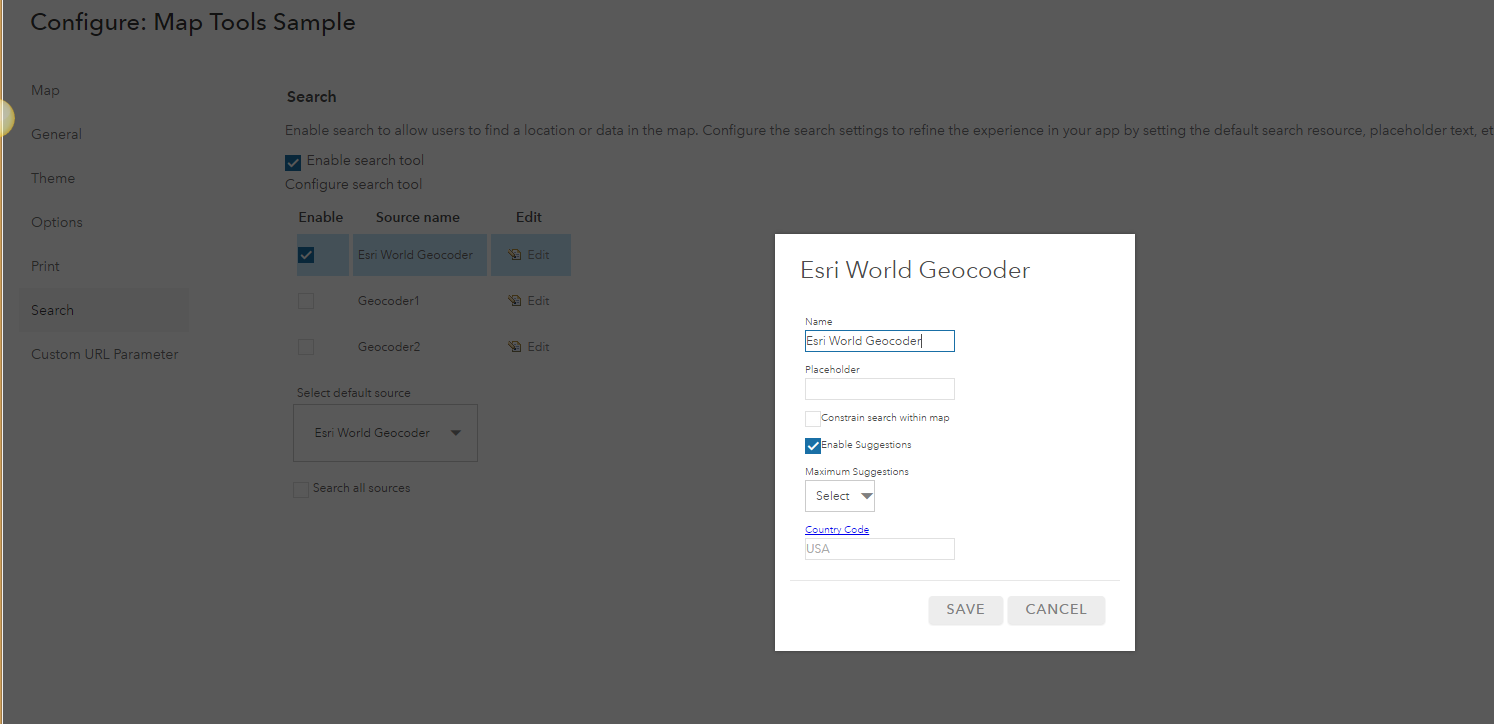Follow the Country Code link
This screenshot has width=1494, height=724.
click(837, 530)
